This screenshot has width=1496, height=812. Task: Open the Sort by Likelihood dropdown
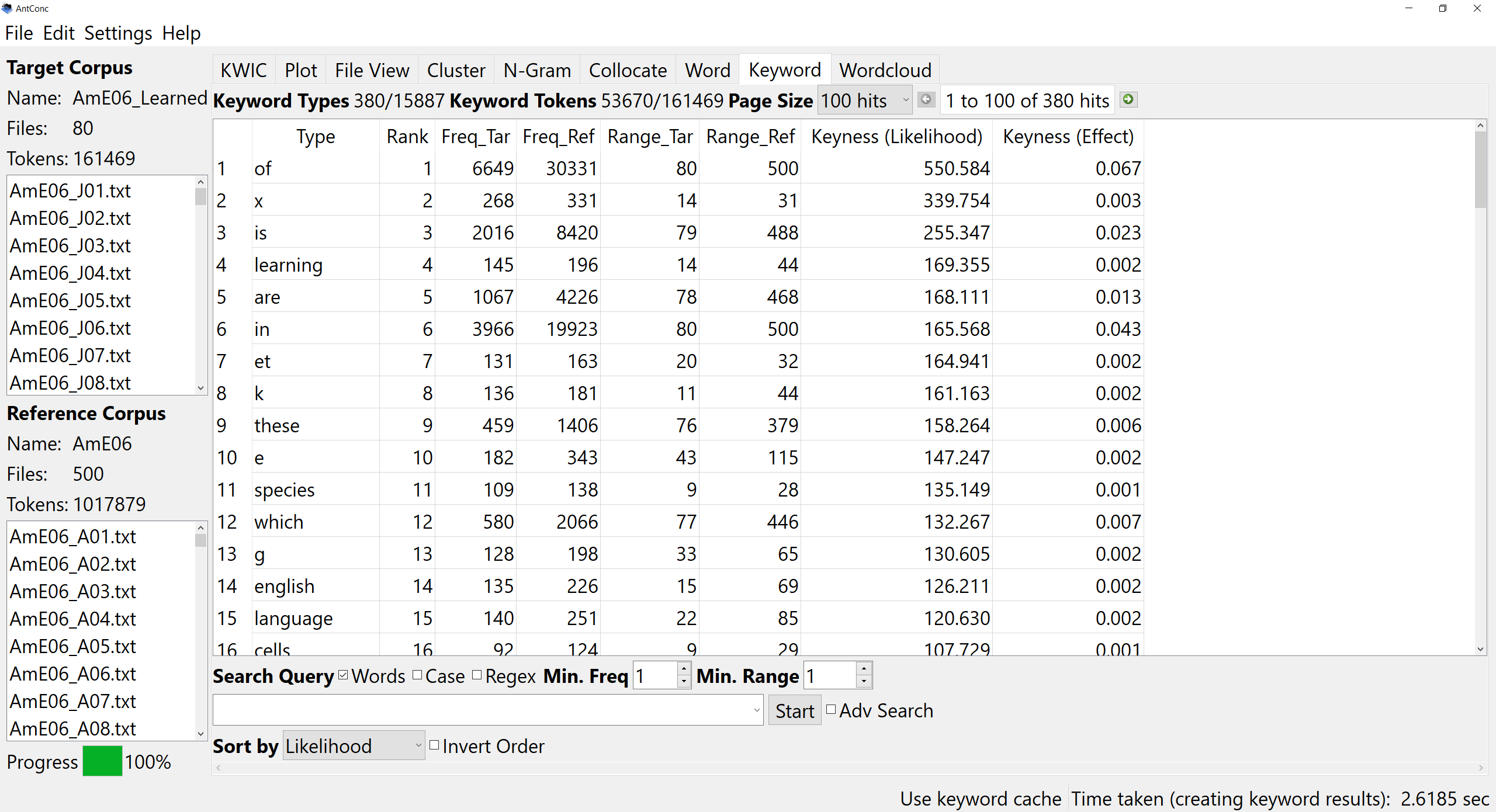tap(354, 745)
